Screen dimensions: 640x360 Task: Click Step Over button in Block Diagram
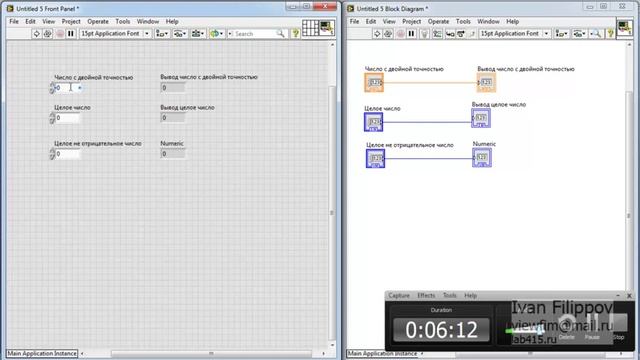tap(461, 33)
